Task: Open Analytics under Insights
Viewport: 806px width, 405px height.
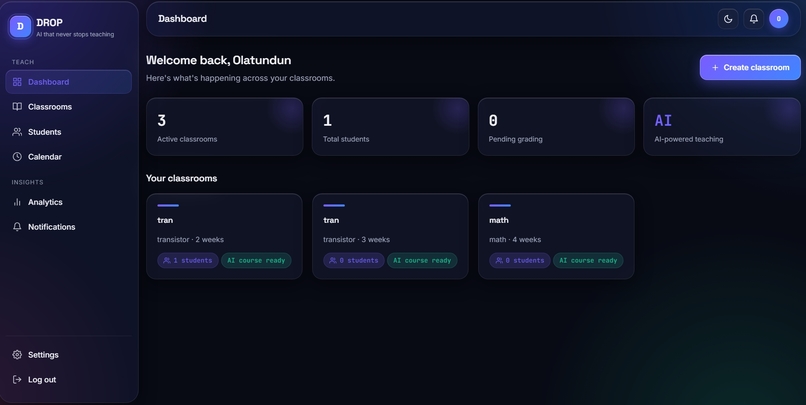Action: [x=68, y=202]
